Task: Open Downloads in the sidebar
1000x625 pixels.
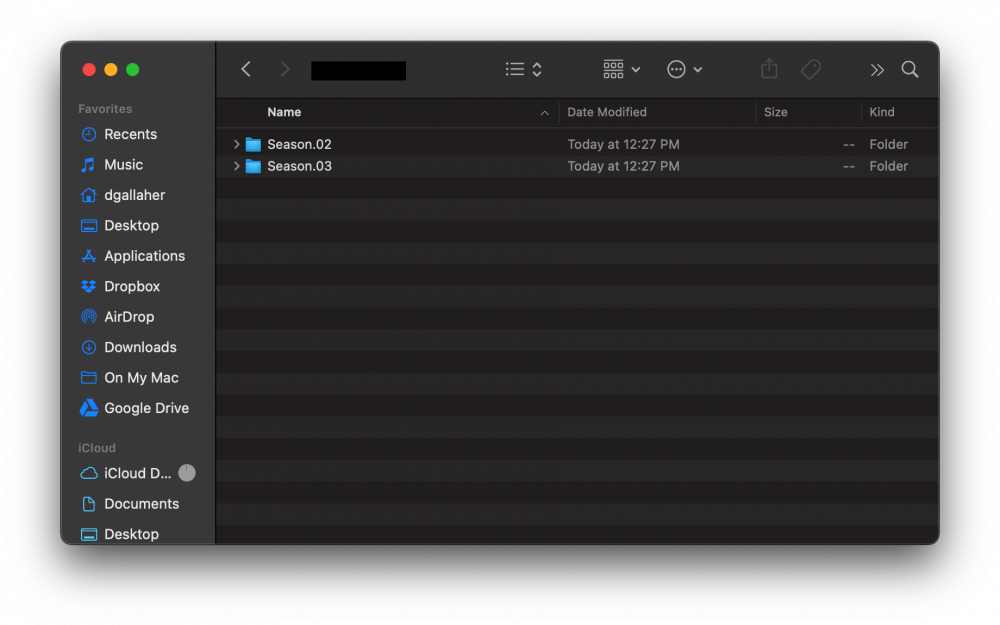Action: coord(140,347)
